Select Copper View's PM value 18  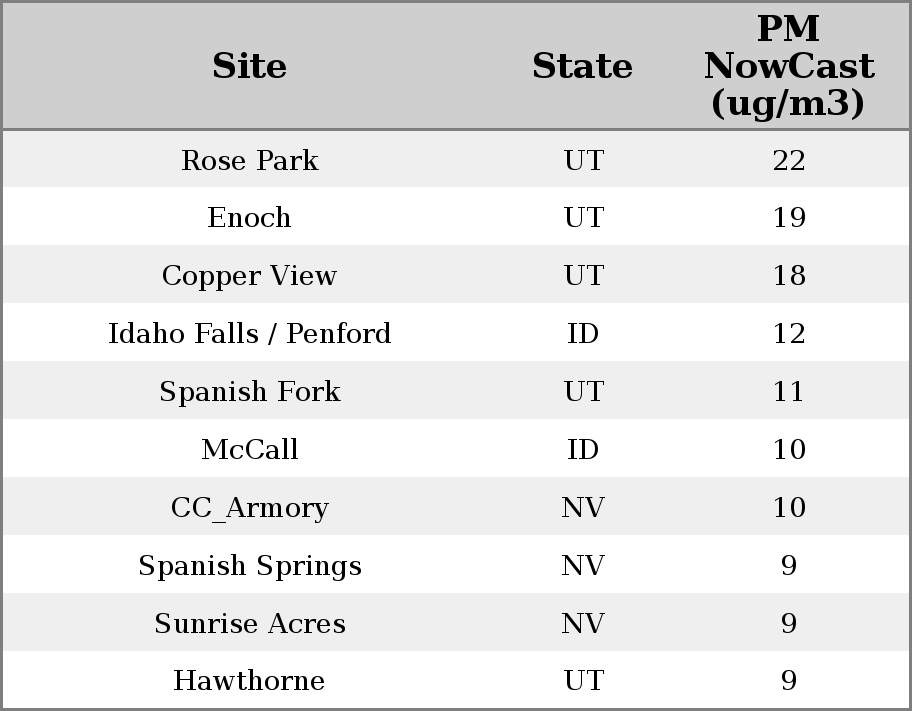coord(789,276)
